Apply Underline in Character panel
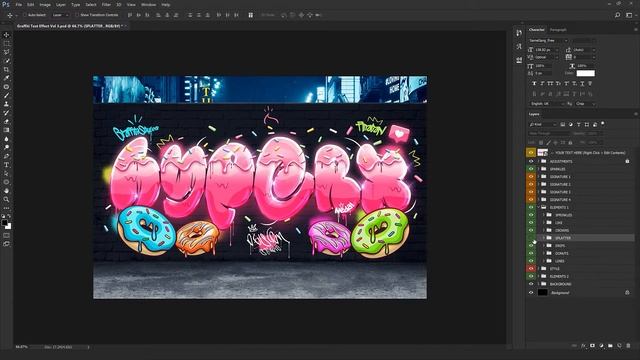The image size is (640, 360). pyautogui.click(x=582, y=83)
